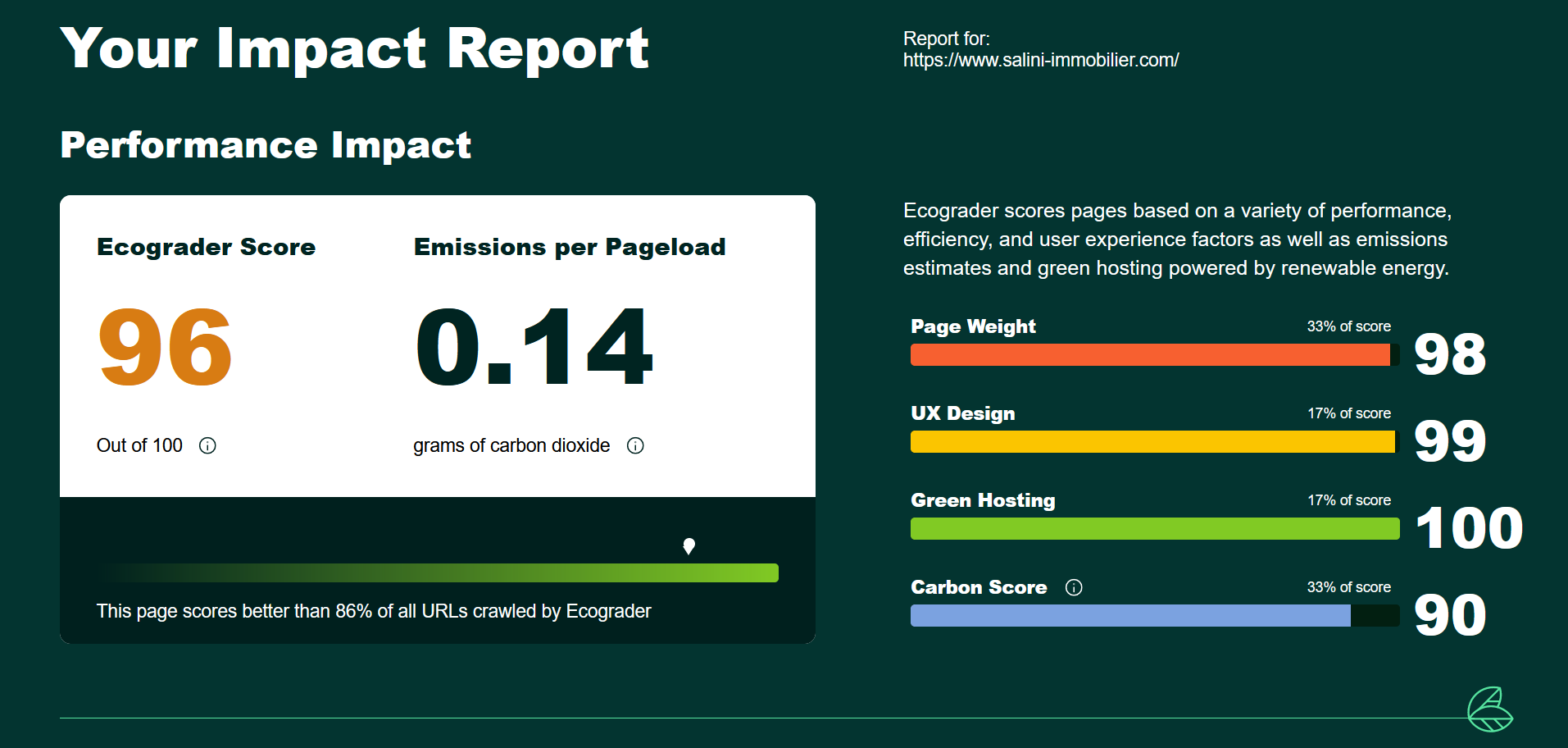The width and height of the screenshot is (1568, 748).
Task: Click the UX Design label
Action: coord(962,413)
